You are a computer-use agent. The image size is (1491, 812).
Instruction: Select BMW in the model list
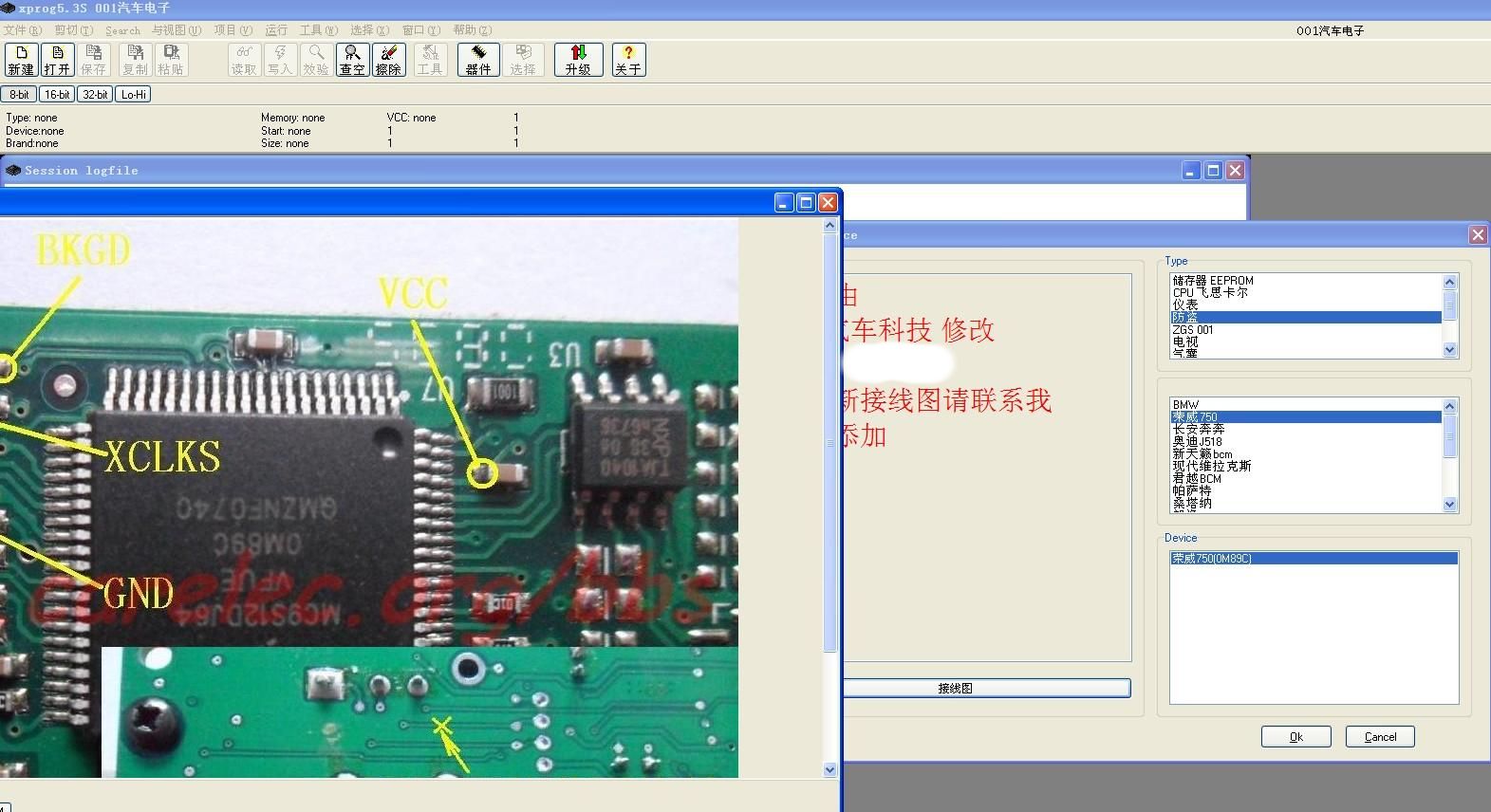pyautogui.click(x=1306, y=404)
